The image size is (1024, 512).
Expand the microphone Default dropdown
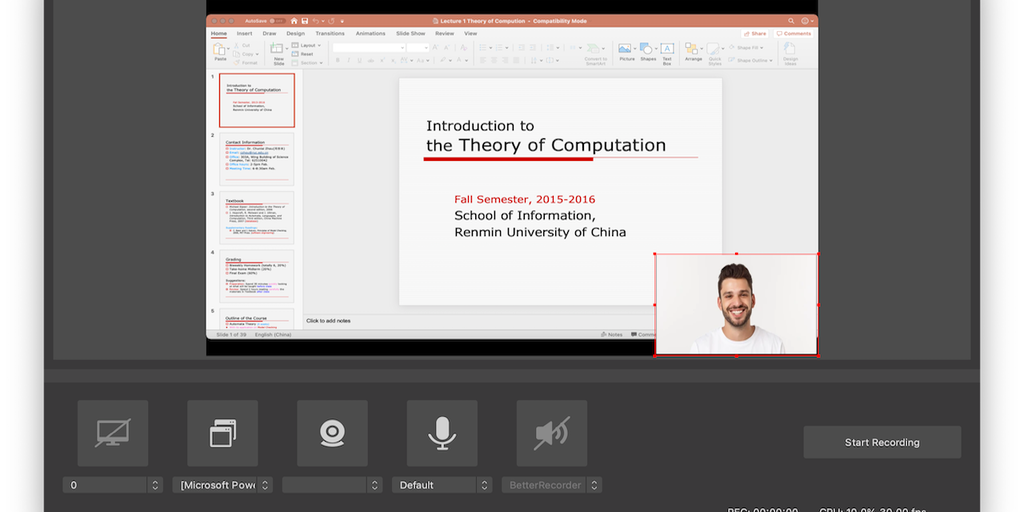442,485
